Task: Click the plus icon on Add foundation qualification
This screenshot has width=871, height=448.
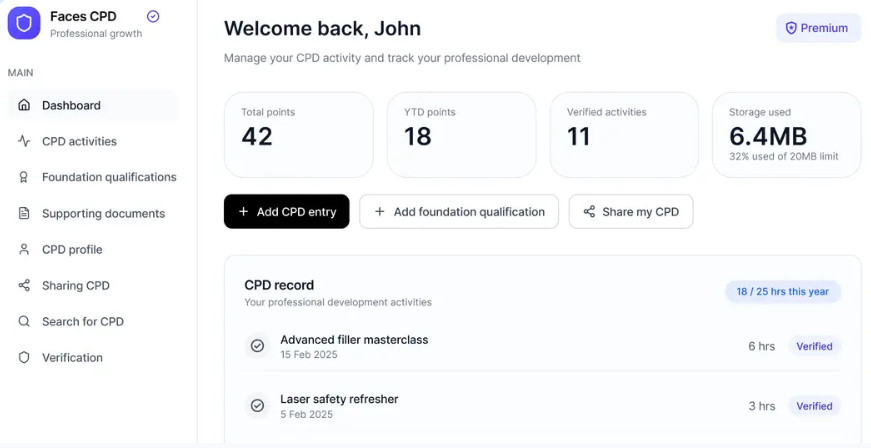Action: click(x=379, y=212)
